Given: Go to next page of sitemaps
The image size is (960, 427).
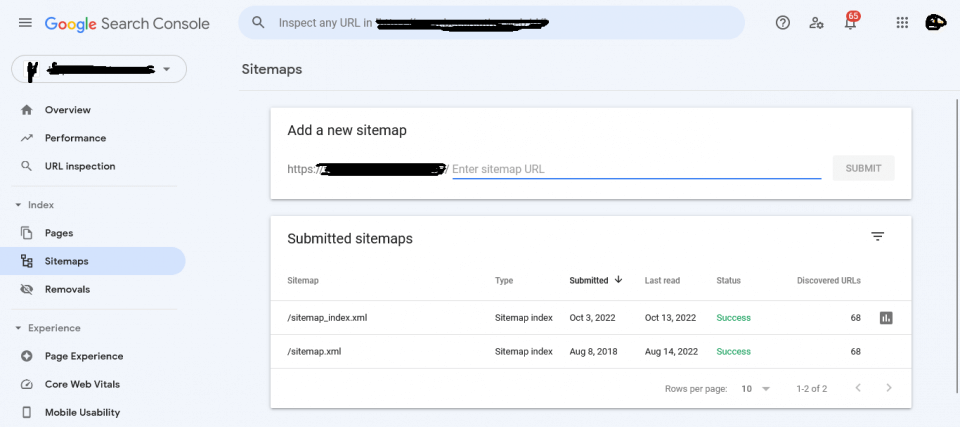Looking at the screenshot, I should coord(889,388).
